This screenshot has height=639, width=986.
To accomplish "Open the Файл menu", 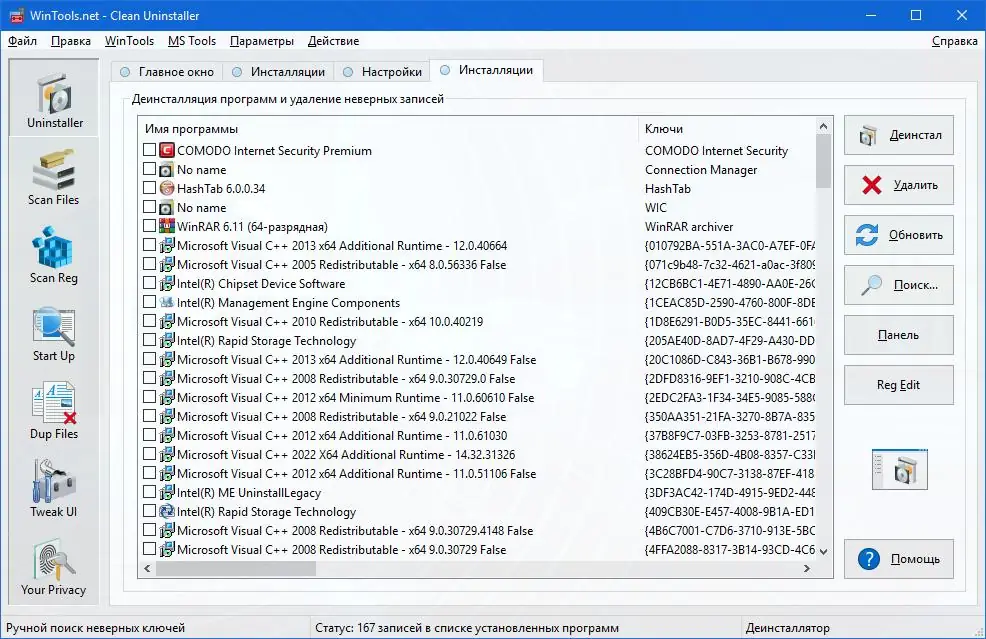I will click(x=22, y=41).
